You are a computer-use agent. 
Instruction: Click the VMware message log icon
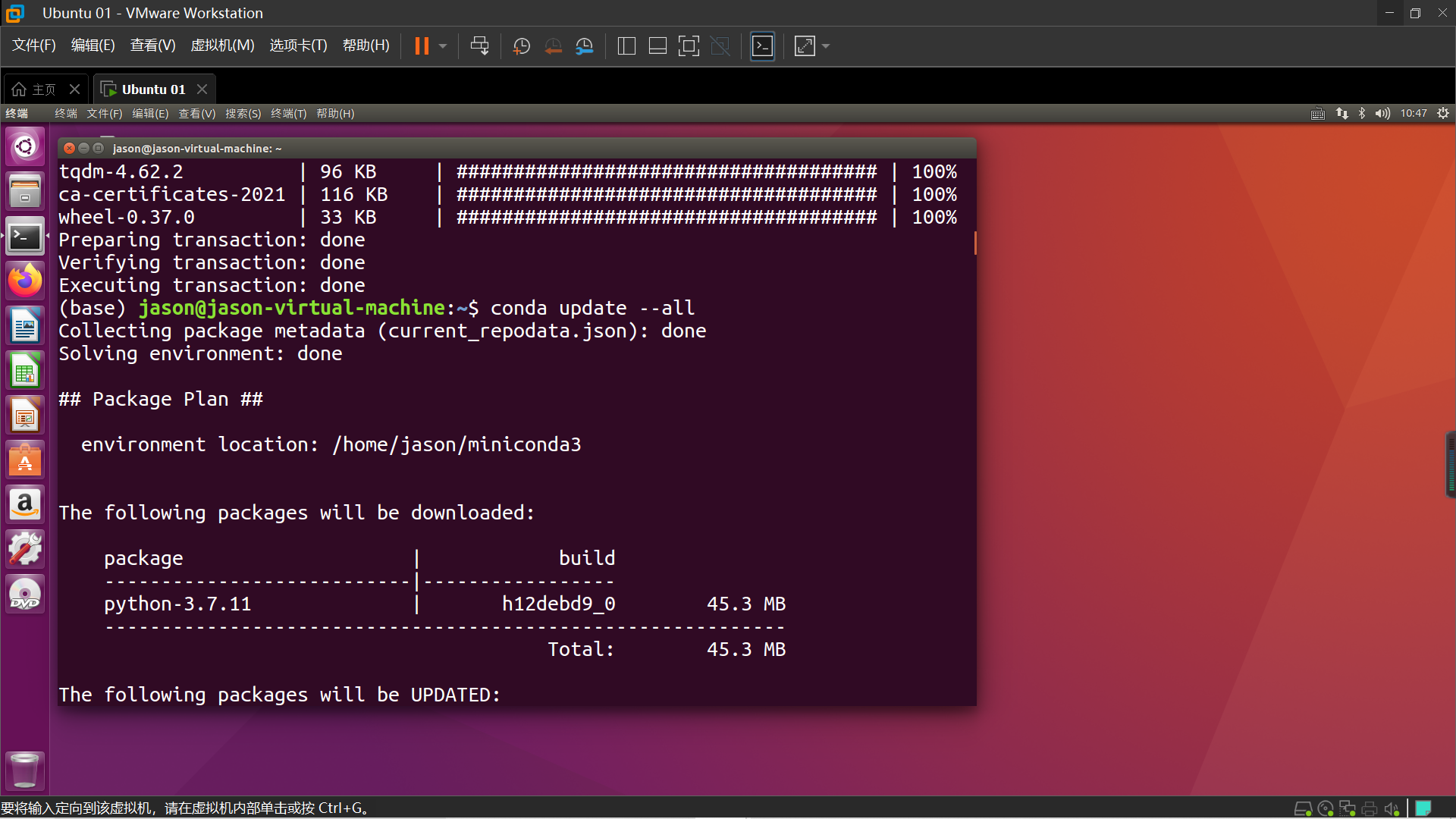pos(1423,808)
